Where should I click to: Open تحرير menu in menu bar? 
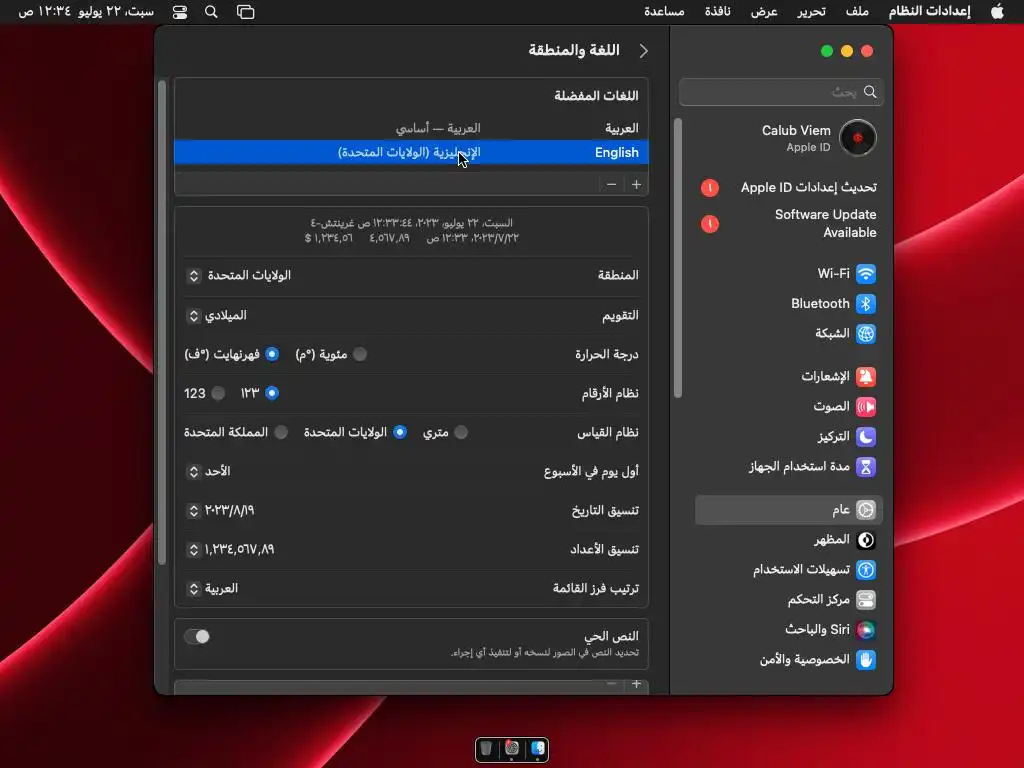click(811, 12)
